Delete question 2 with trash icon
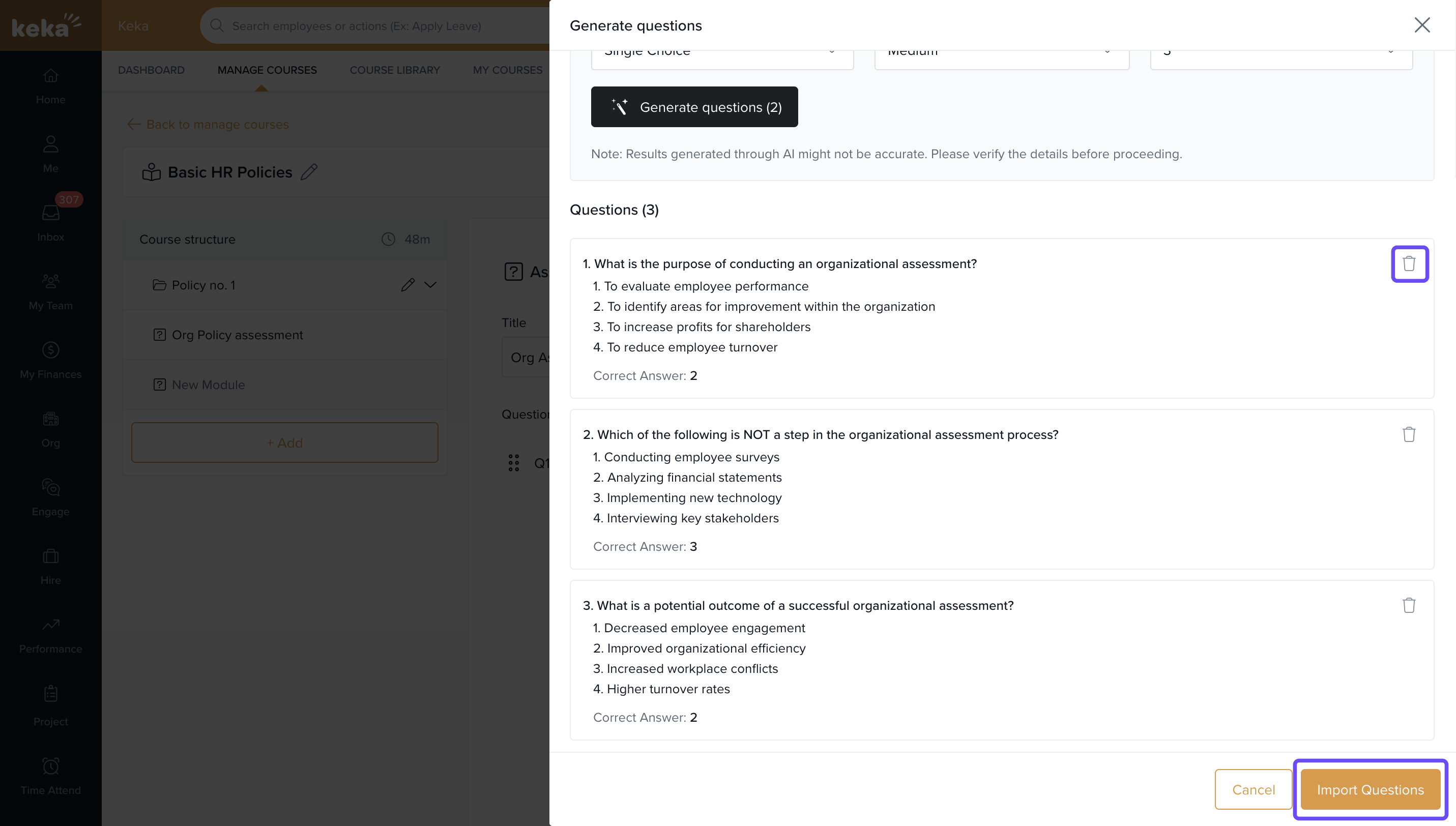The image size is (1456, 826). click(1409, 434)
